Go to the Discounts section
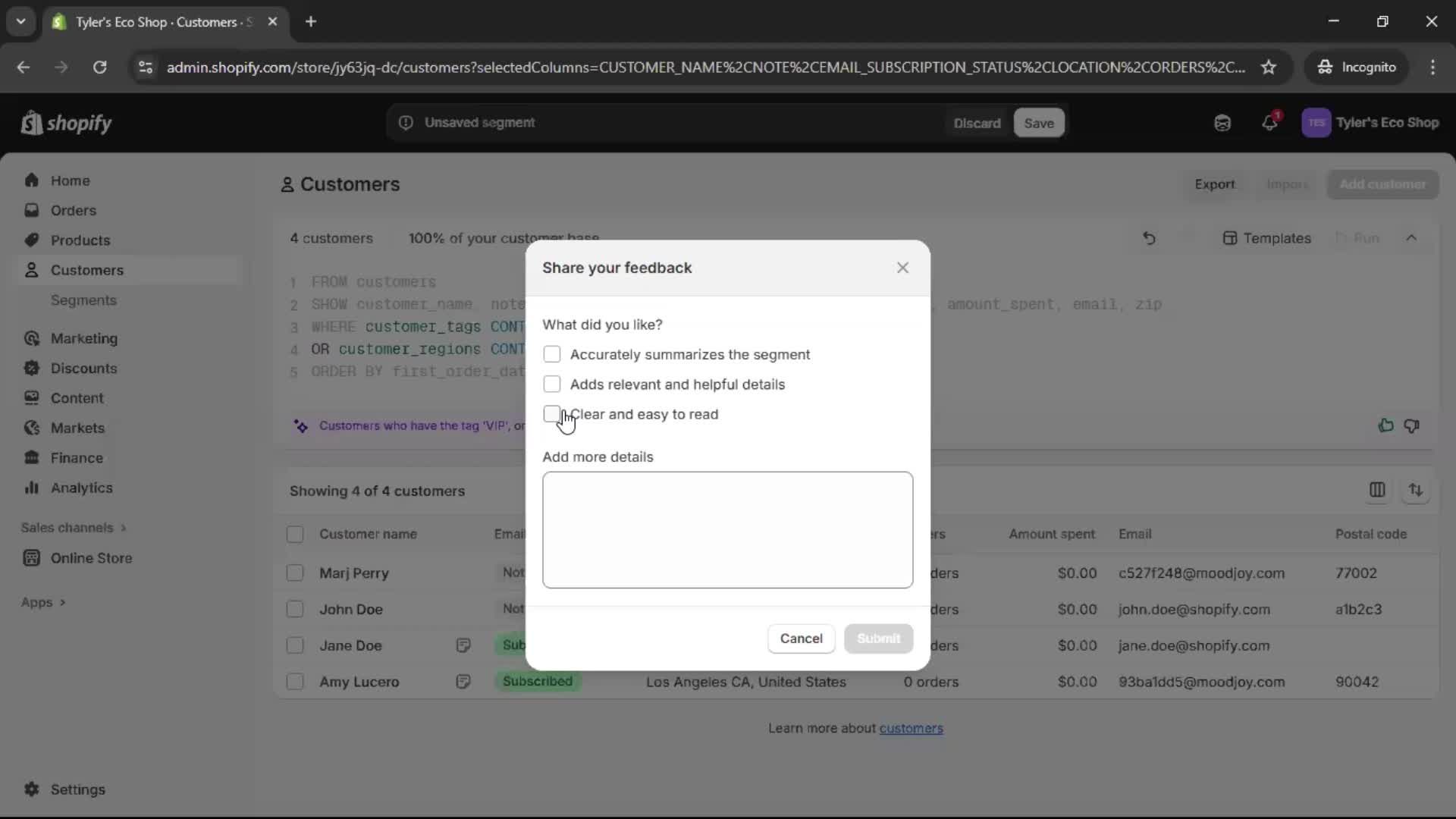 coord(84,369)
